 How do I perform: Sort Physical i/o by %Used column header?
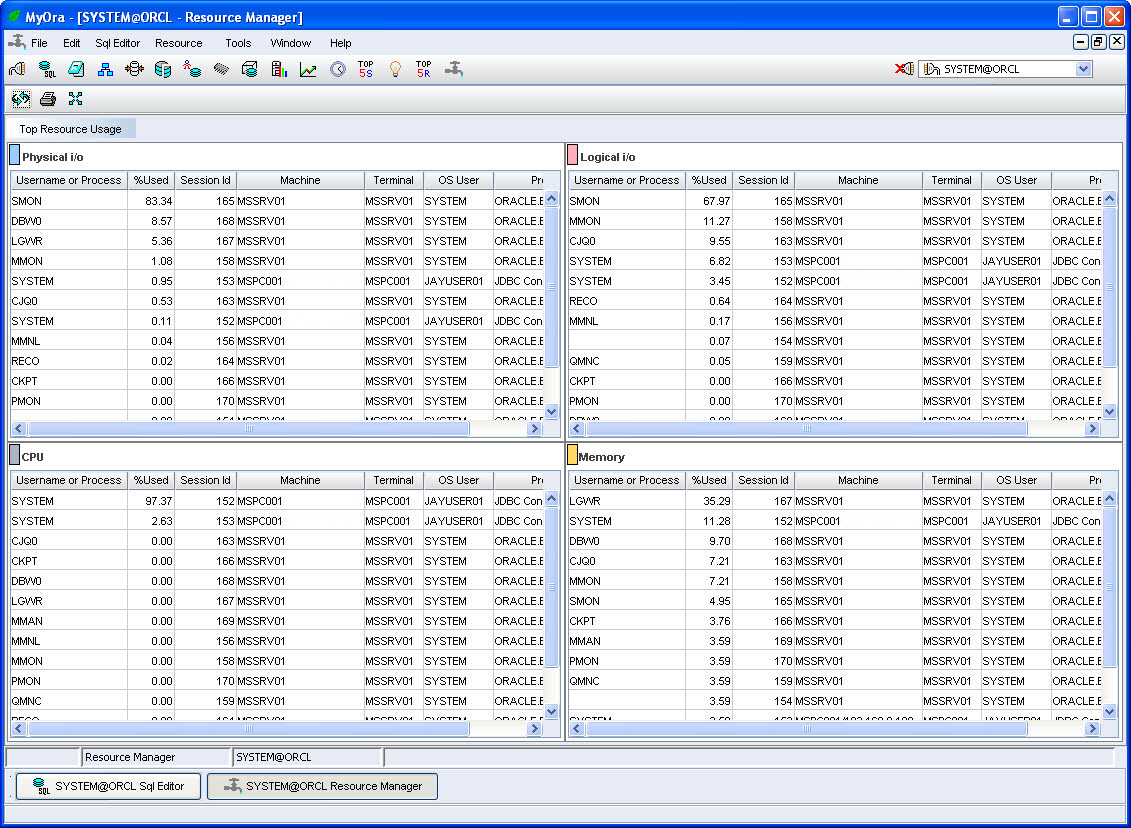pyautogui.click(x=151, y=180)
